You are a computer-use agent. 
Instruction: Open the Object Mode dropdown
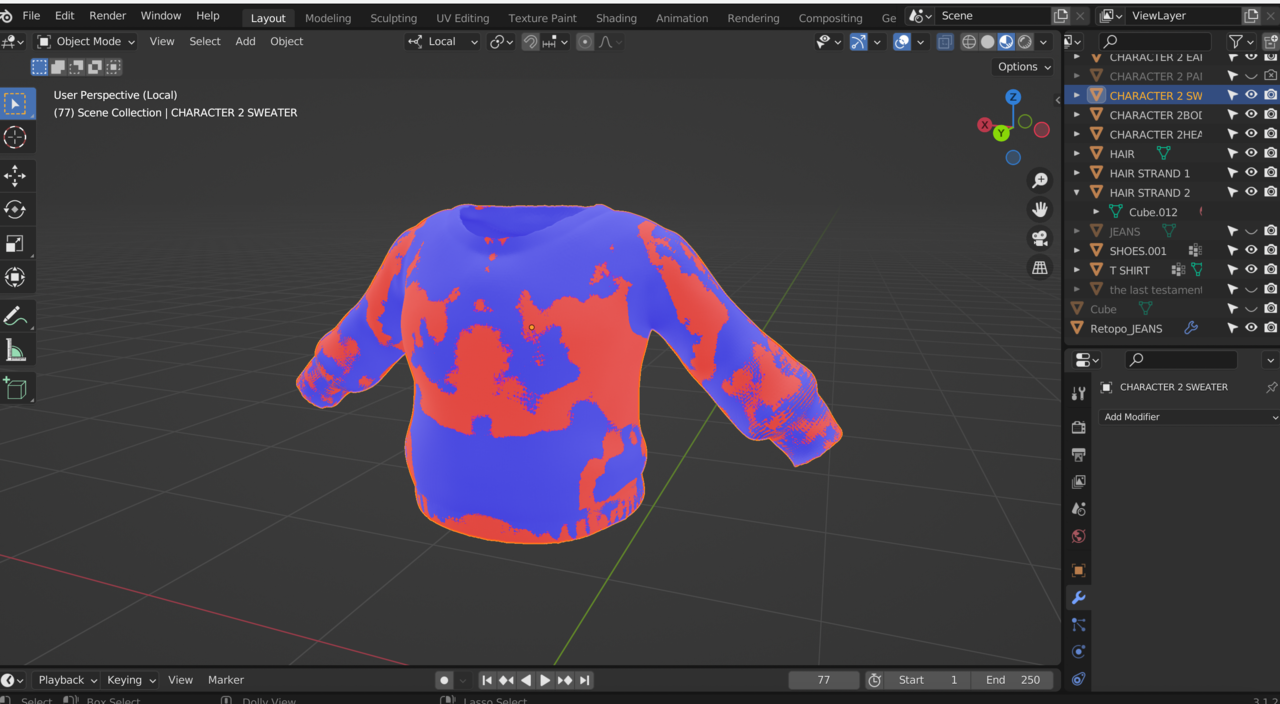[x=86, y=42]
